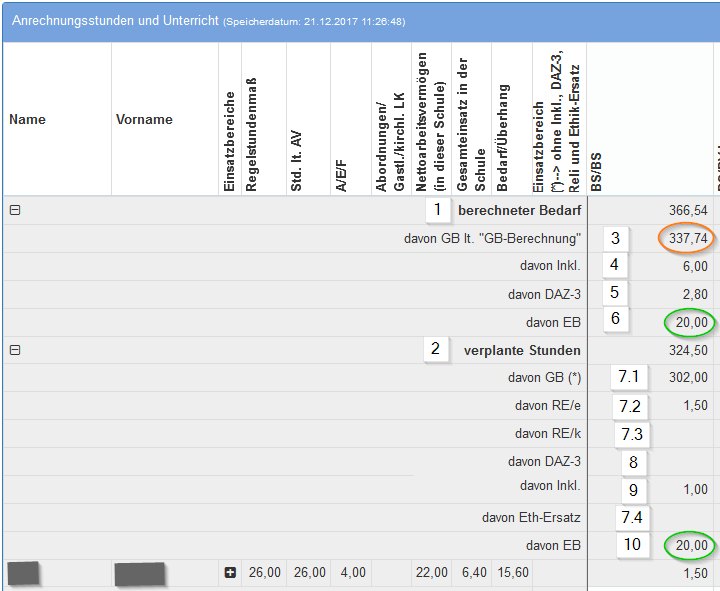The width and height of the screenshot is (720, 591).
Task: Click the 20,00 value for calculated davon EB
Action: (x=687, y=322)
